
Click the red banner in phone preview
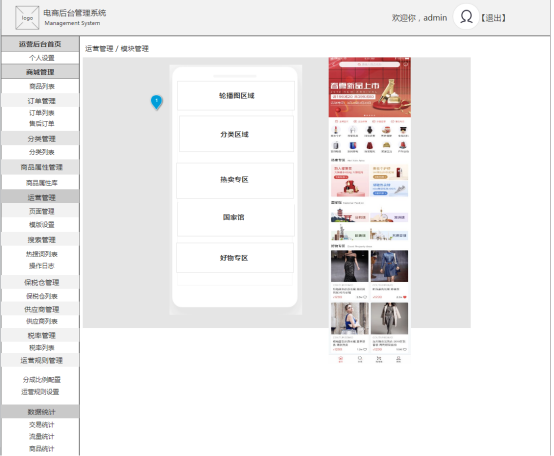pyautogui.click(x=370, y=88)
